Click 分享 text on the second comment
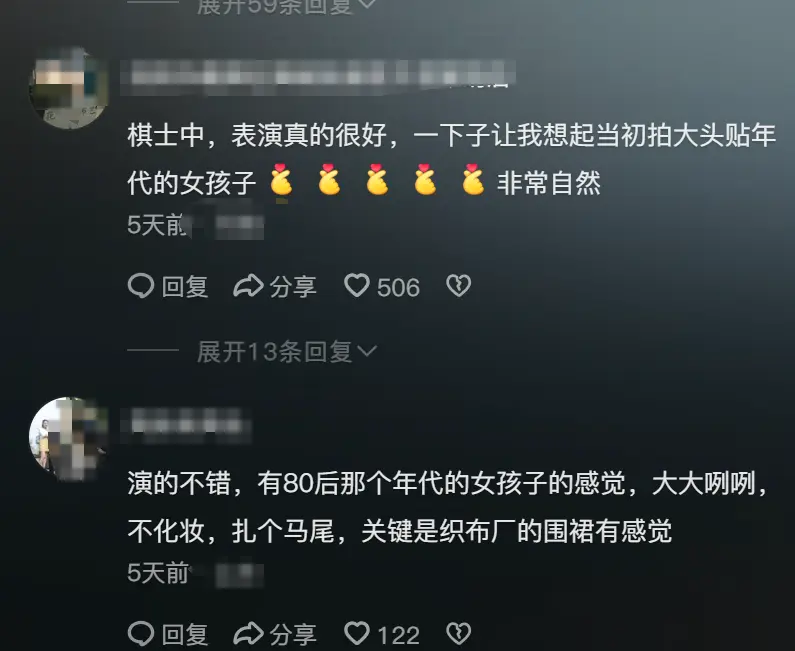 click(293, 635)
